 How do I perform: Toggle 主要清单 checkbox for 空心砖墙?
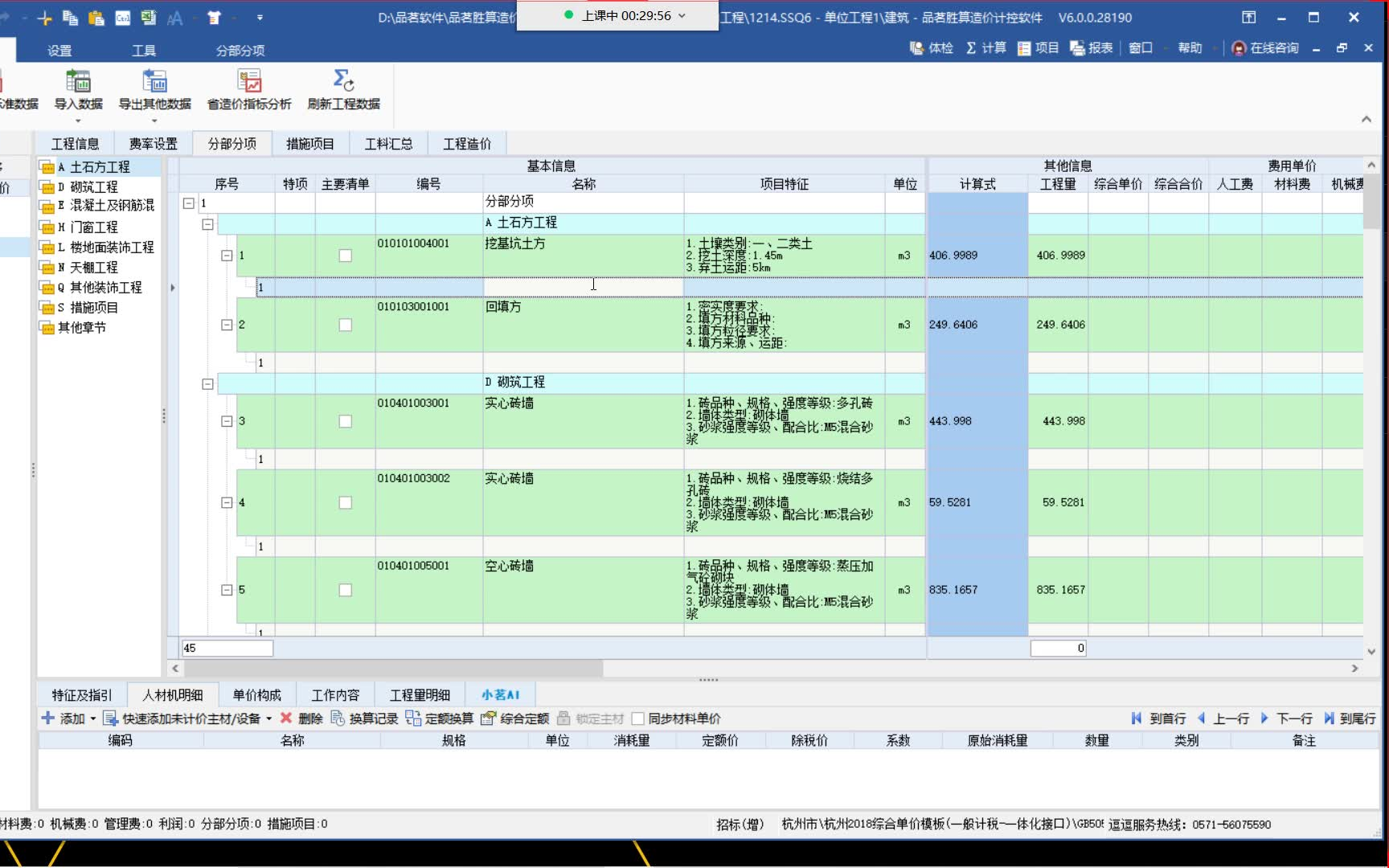345,590
